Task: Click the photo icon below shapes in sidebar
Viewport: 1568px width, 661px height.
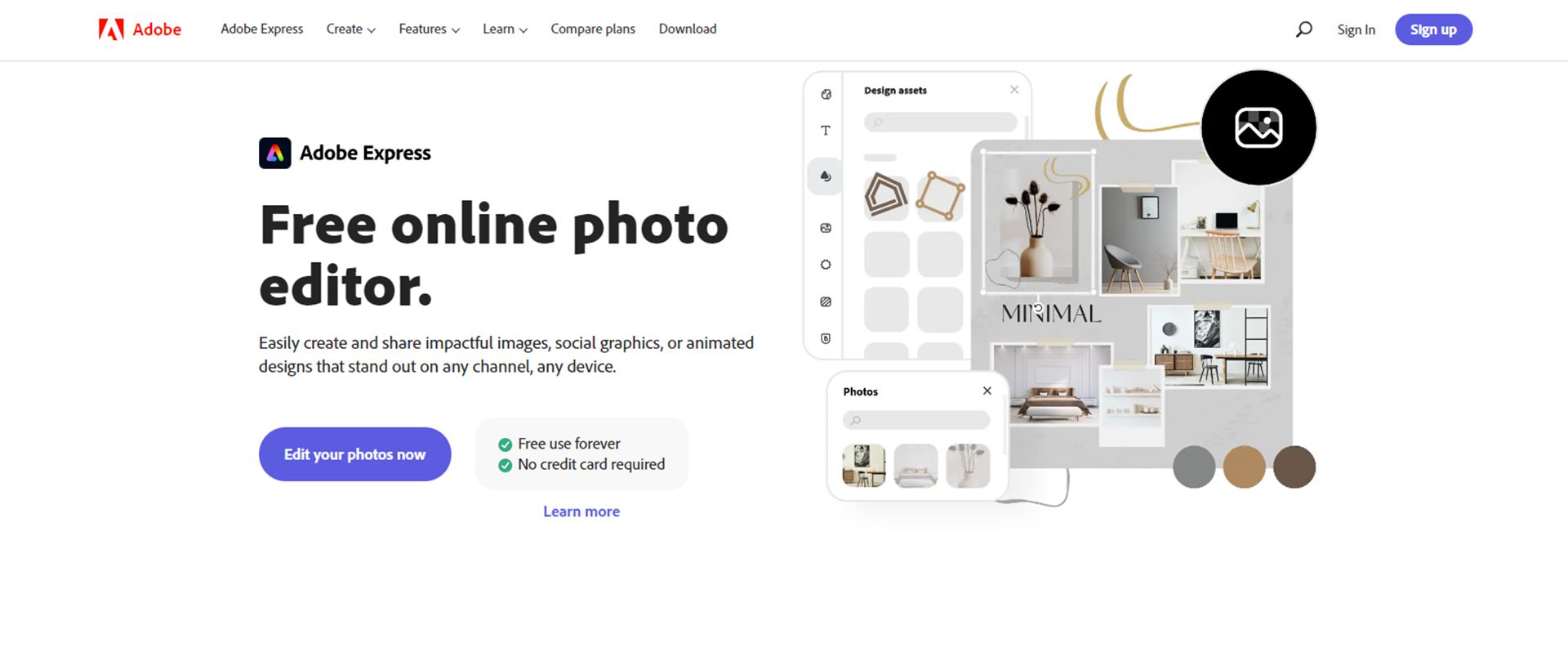Action: click(x=826, y=228)
